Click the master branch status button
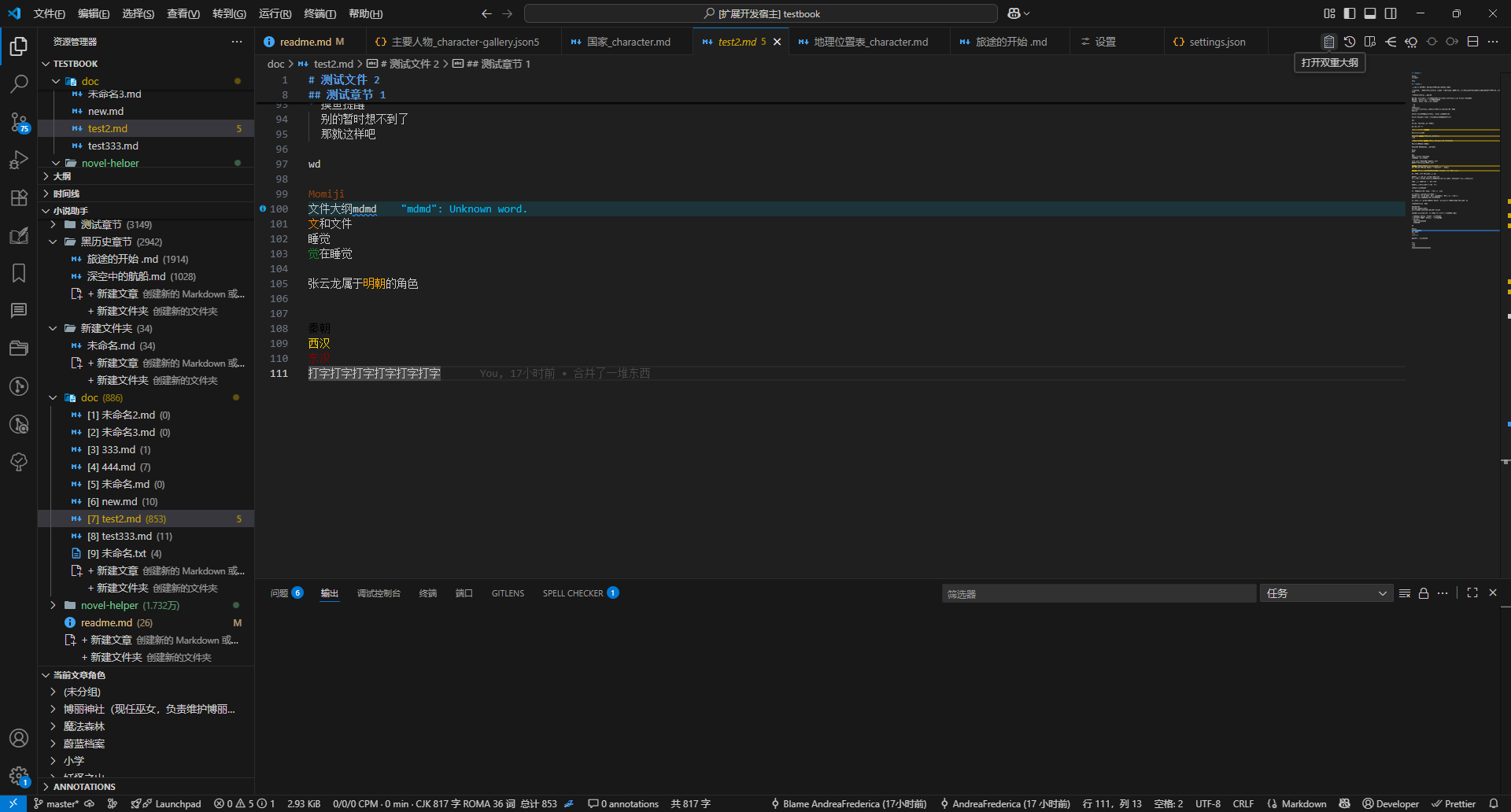 [57, 803]
